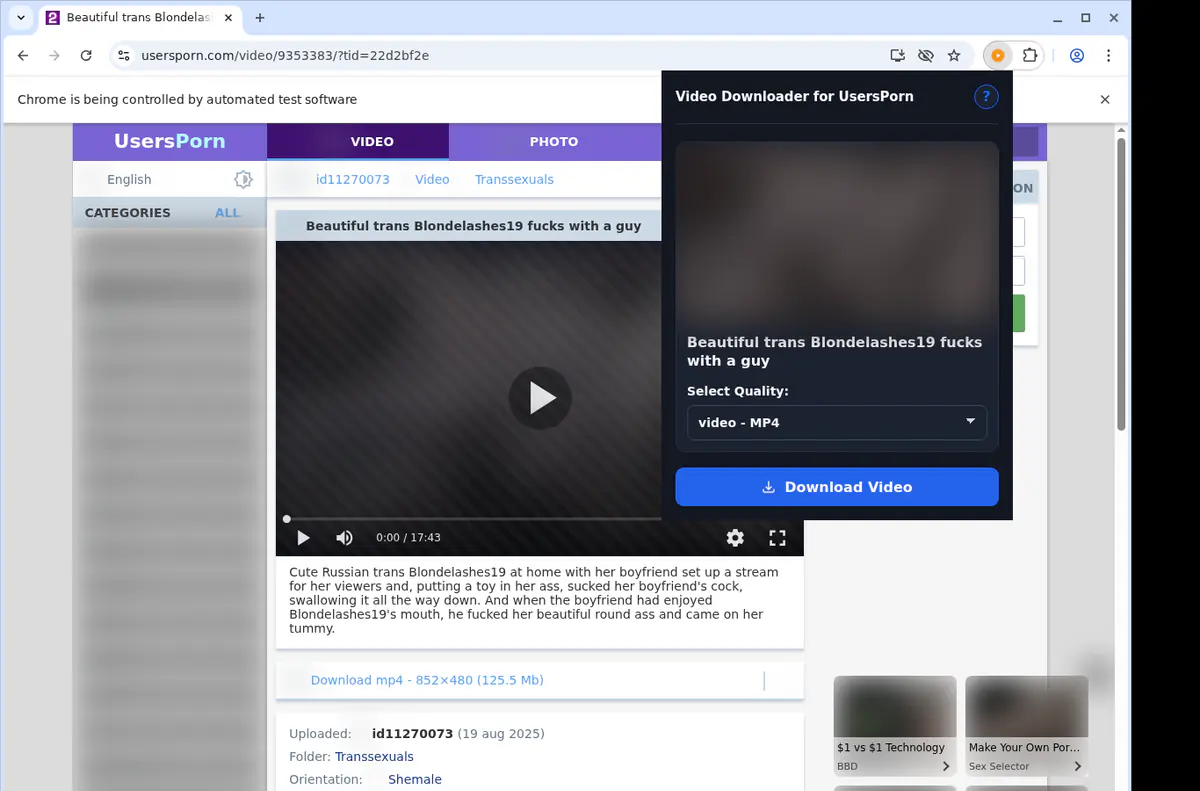Open the English language selector

coord(129,180)
